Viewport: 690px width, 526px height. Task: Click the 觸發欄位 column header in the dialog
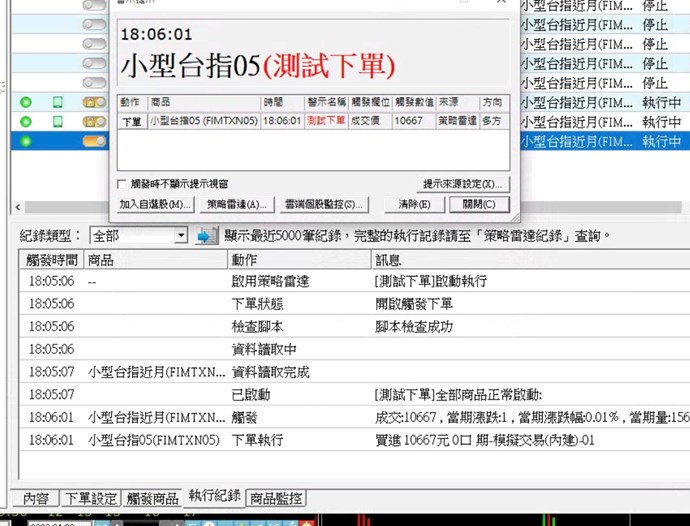pyautogui.click(x=371, y=102)
